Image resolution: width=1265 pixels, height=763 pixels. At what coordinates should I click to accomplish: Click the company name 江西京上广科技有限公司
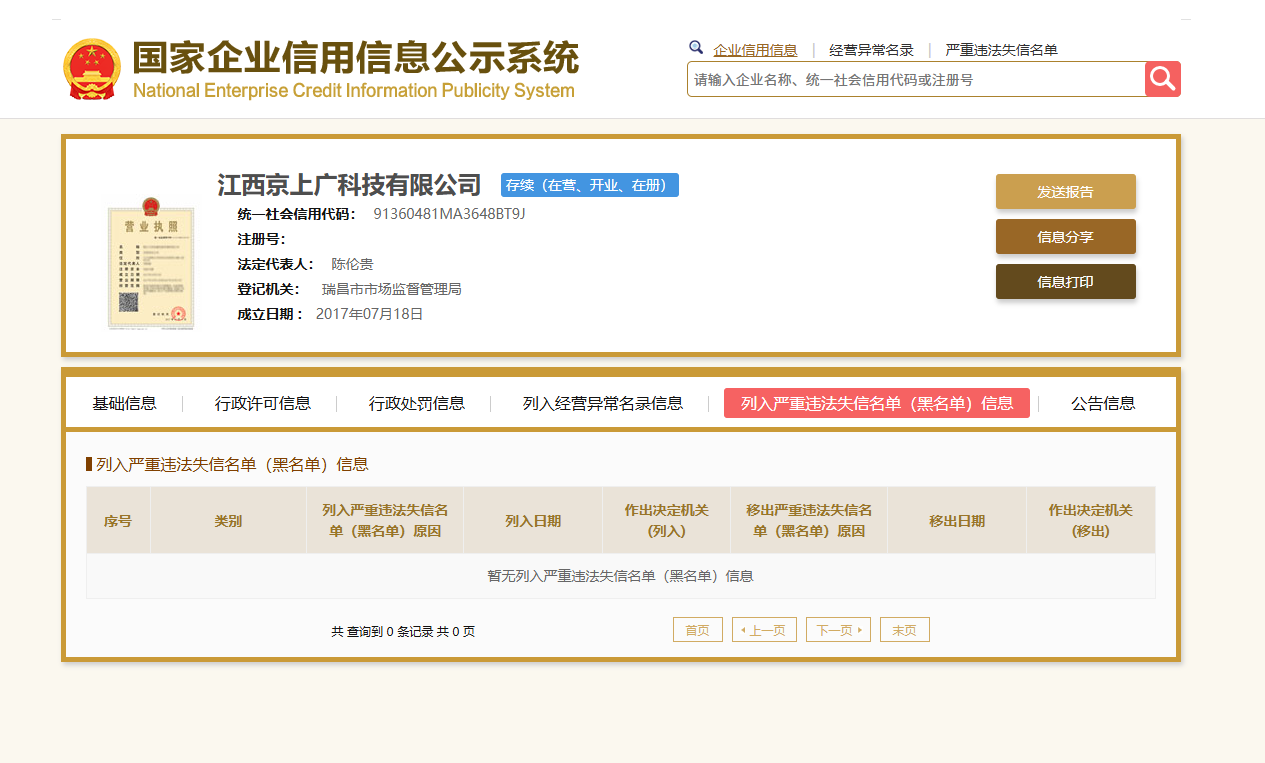point(349,185)
